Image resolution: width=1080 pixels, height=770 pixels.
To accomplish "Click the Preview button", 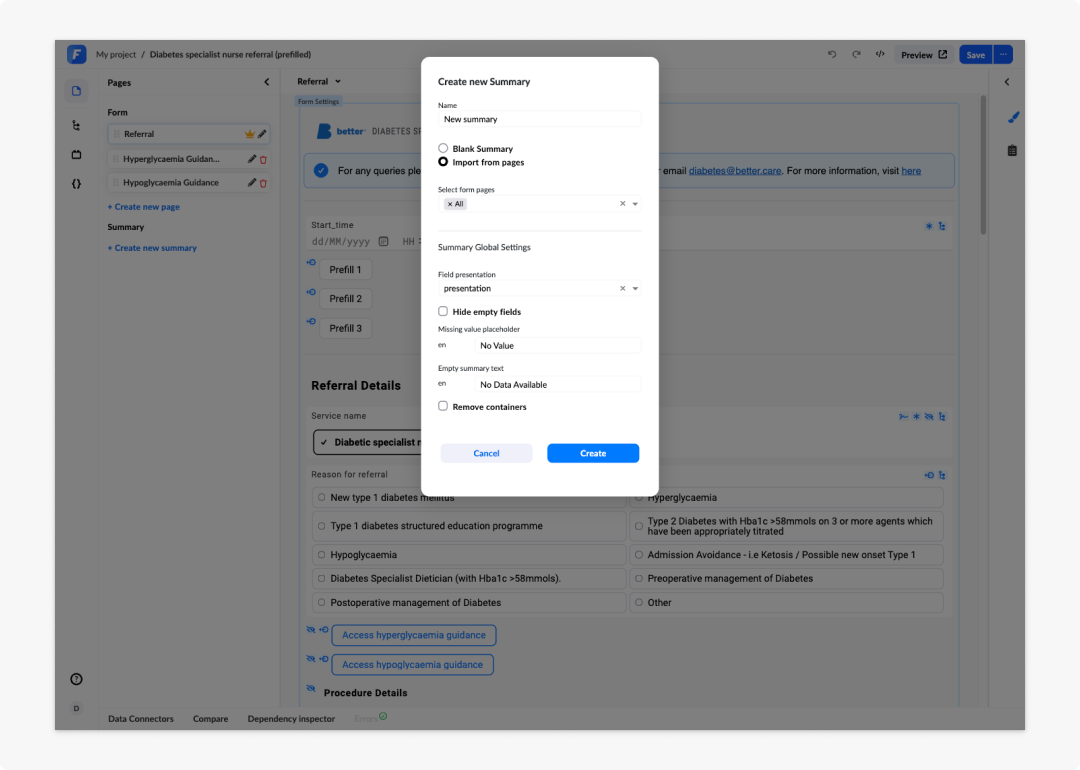I will click(x=924, y=54).
